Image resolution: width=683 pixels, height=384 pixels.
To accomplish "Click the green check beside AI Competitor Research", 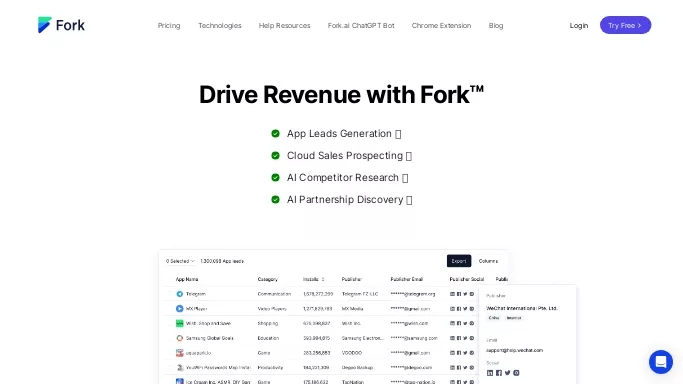I will coord(275,178).
